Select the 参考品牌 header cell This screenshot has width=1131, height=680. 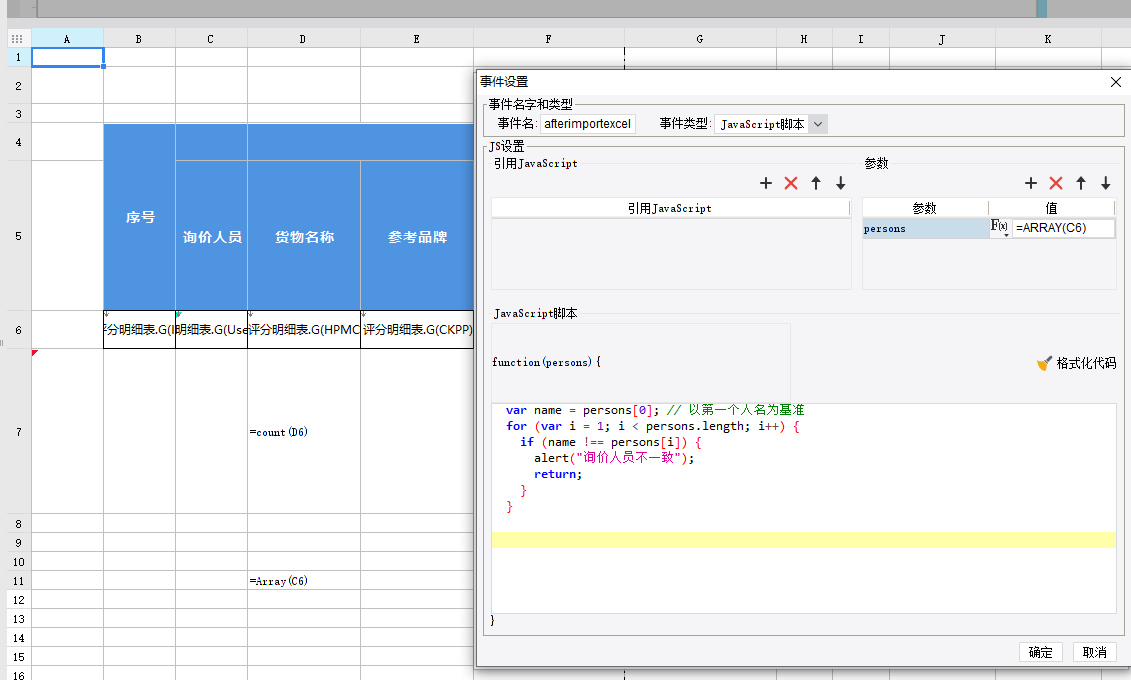click(417, 237)
